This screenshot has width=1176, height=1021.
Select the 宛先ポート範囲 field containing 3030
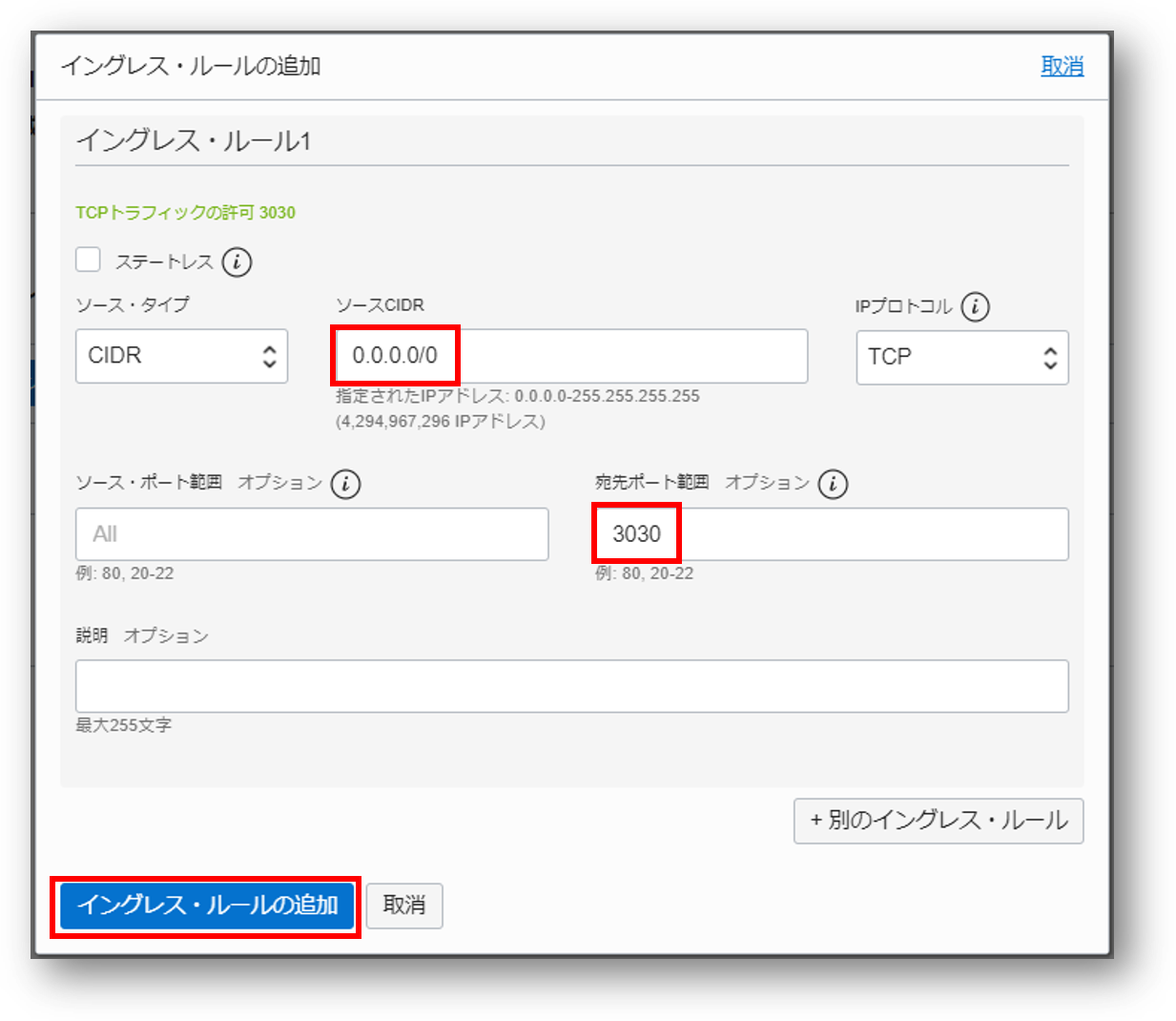click(x=830, y=534)
